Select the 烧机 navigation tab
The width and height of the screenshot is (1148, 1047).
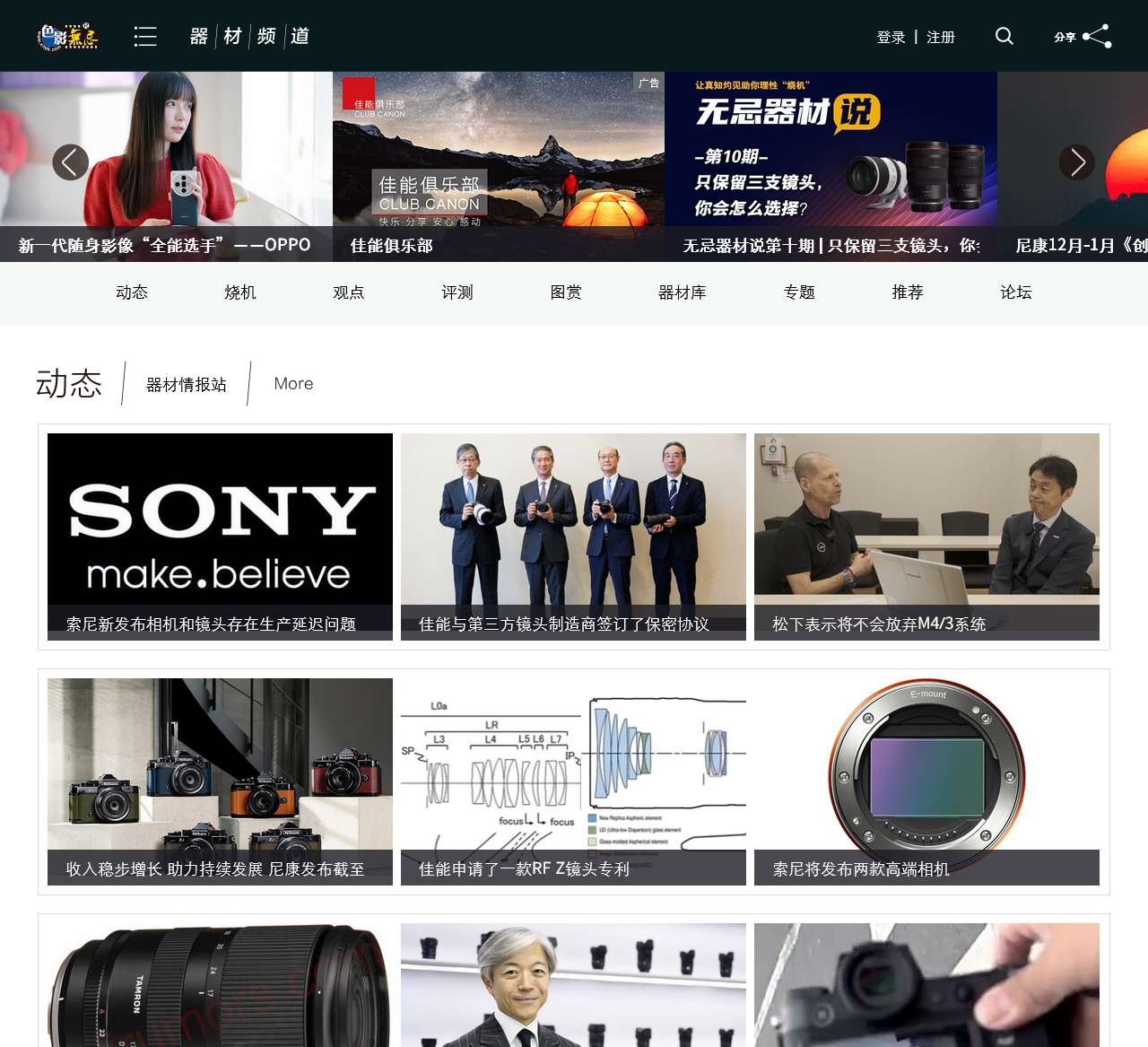(x=240, y=292)
